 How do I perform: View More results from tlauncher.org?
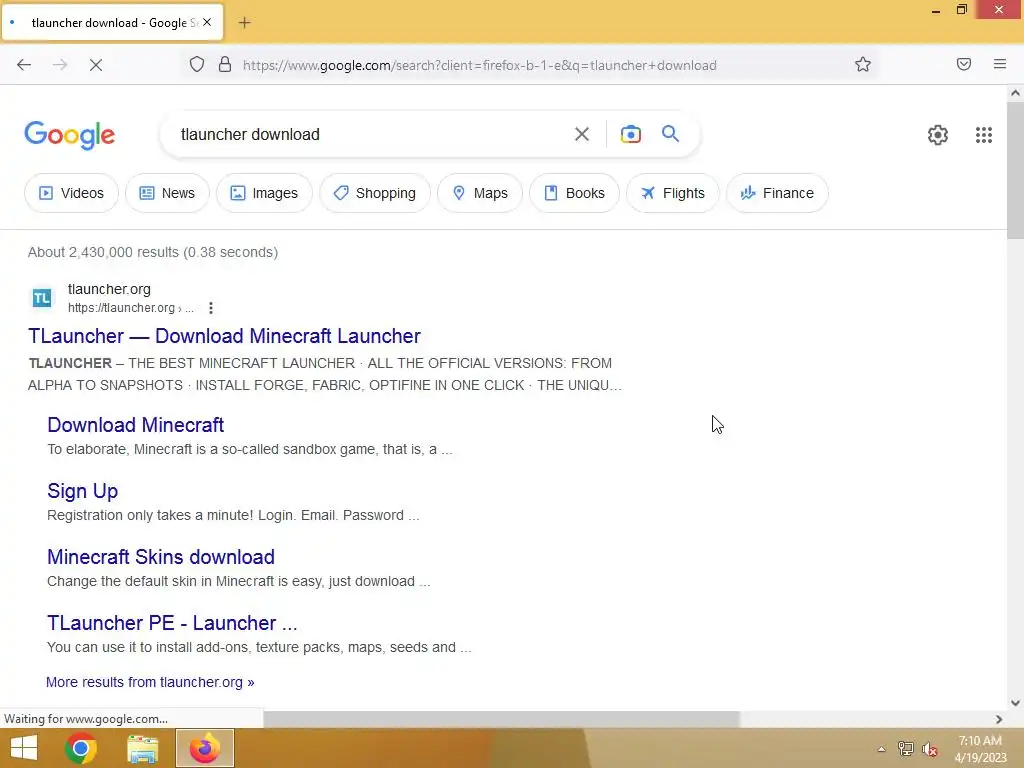point(150,682)
